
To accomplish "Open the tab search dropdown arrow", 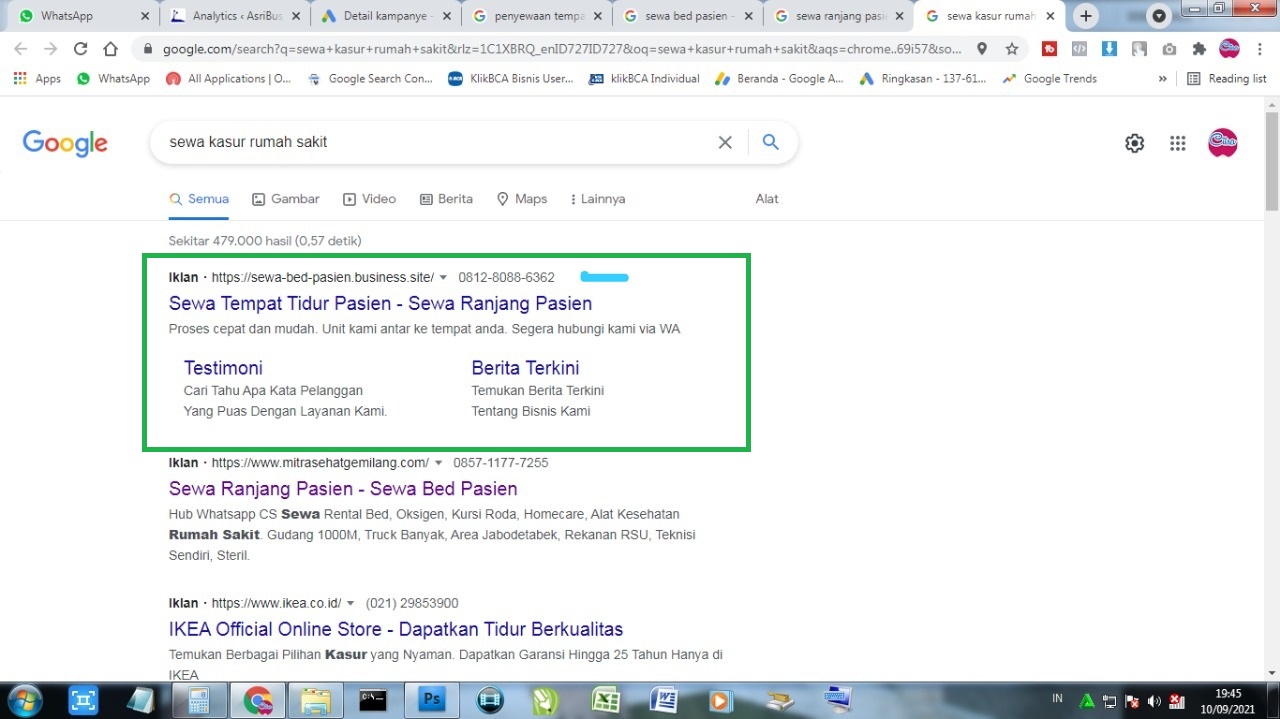I will (1159, 16).
